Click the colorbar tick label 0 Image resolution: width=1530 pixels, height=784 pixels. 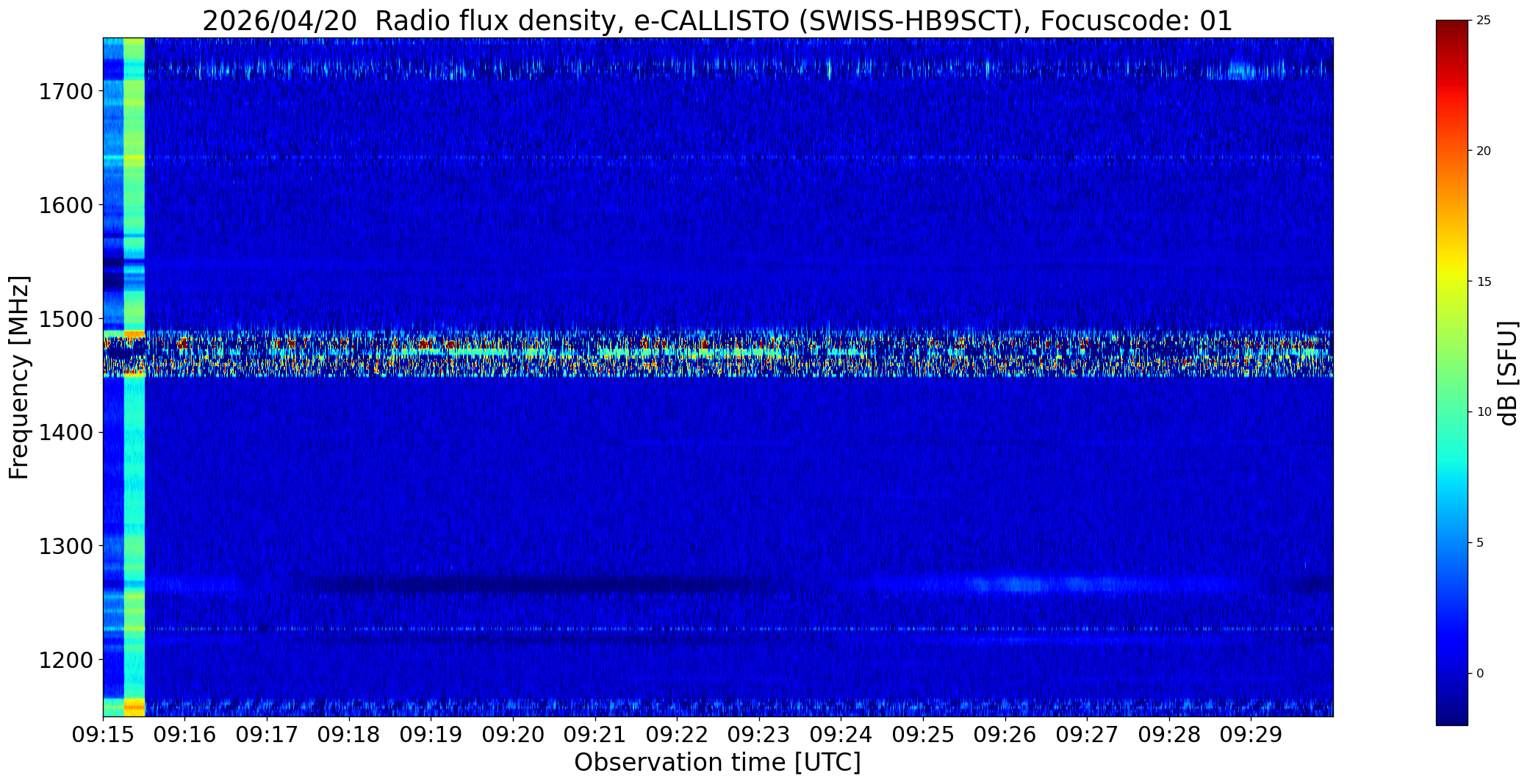[x=1480, y=674]
